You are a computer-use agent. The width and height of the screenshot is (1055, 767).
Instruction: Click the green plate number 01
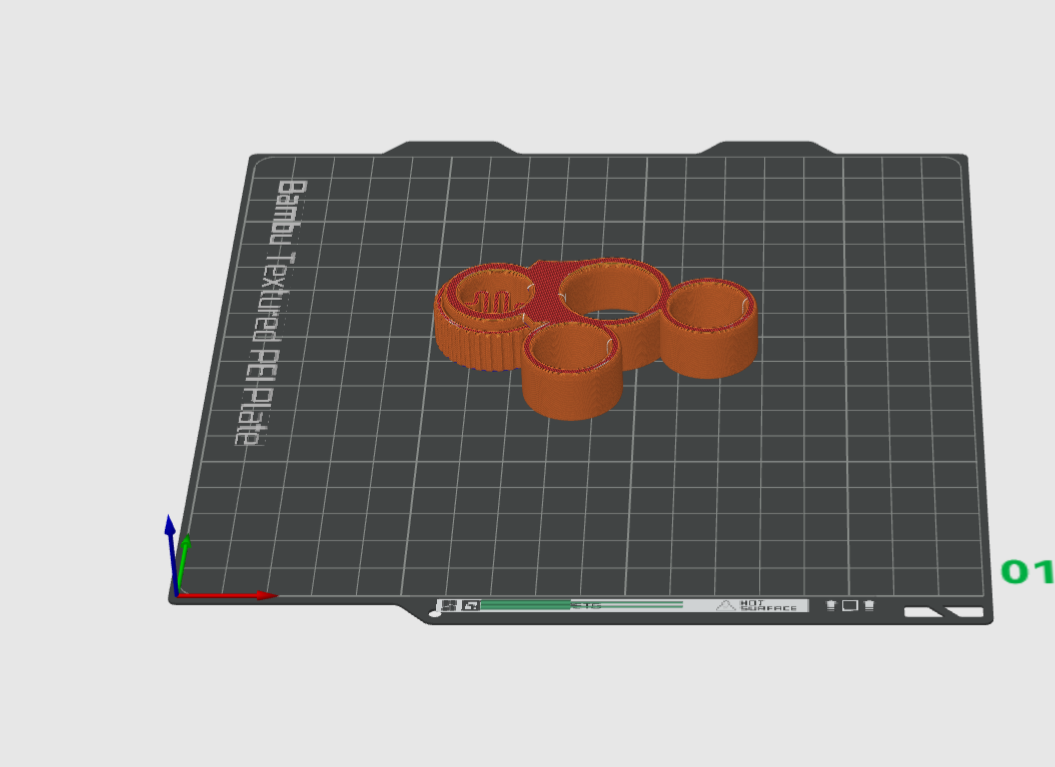pos(1027,572)
